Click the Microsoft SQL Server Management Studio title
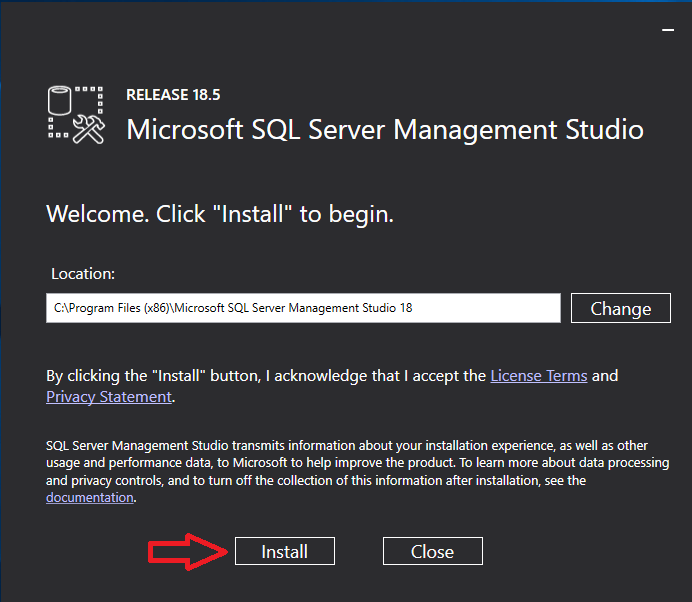Image resolution: width=692 pixels, height=602 pixels. point(385,130)
